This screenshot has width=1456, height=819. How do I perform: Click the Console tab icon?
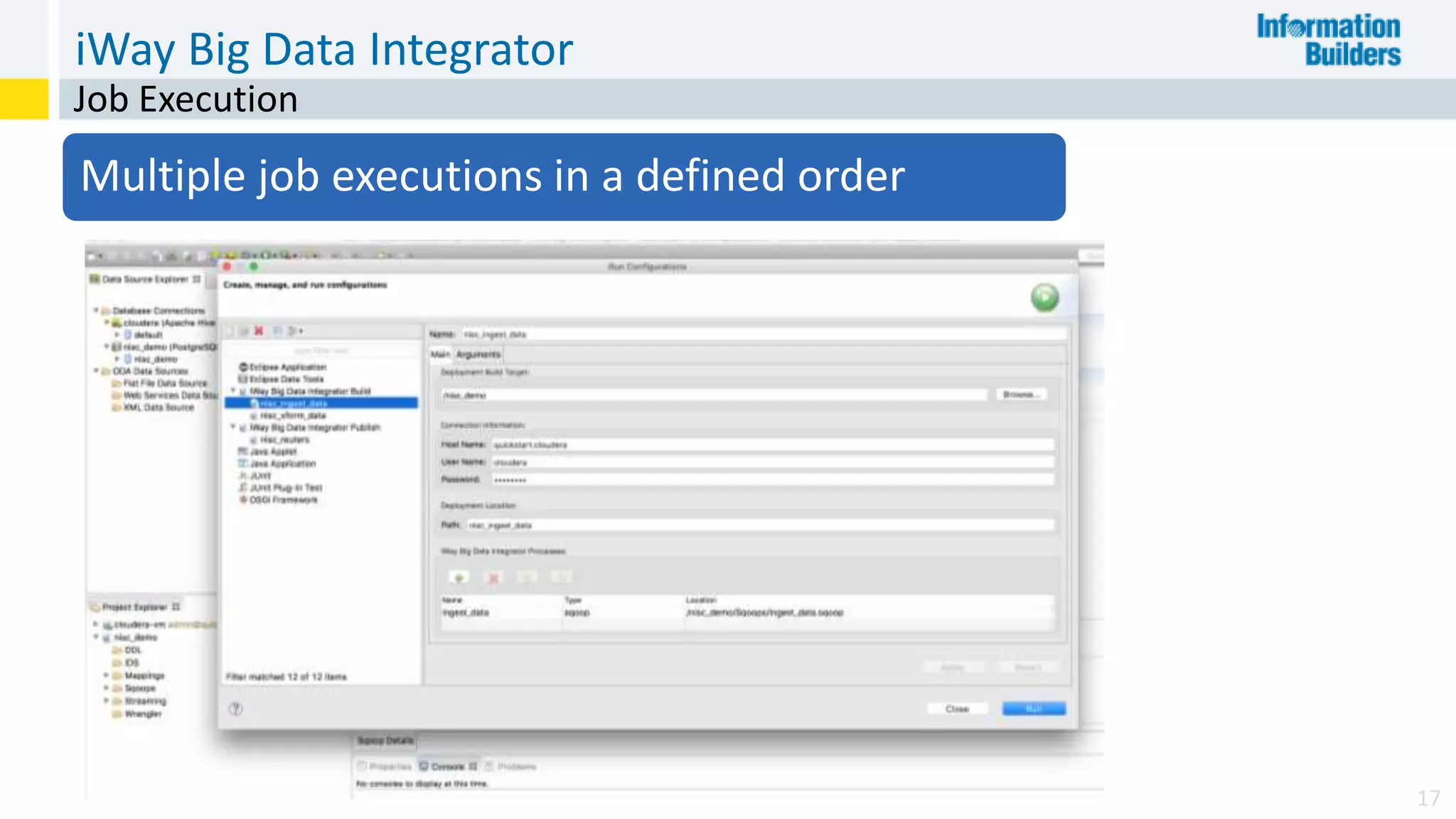424,766
